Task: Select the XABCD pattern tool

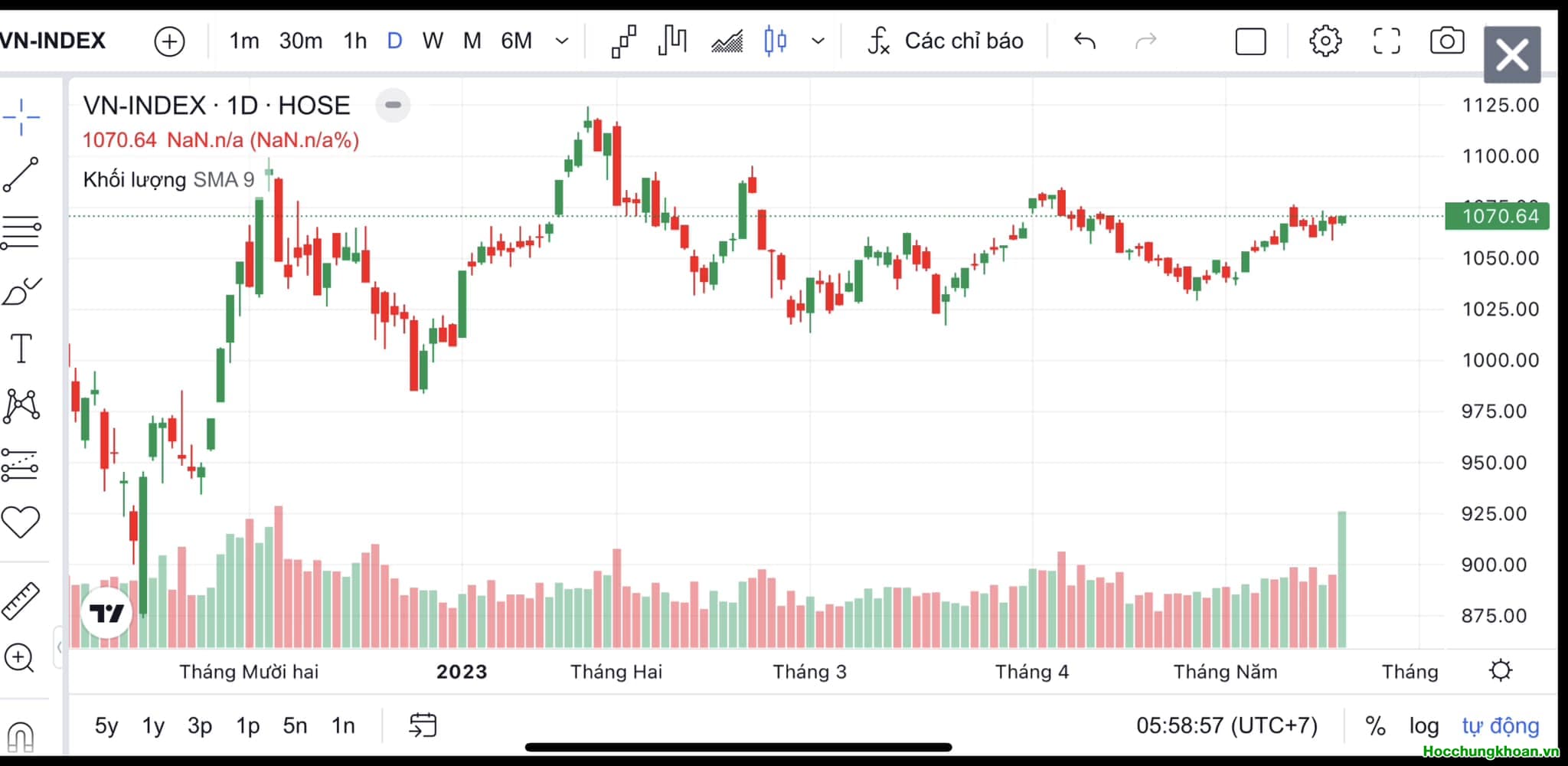Action: point(21,404)
